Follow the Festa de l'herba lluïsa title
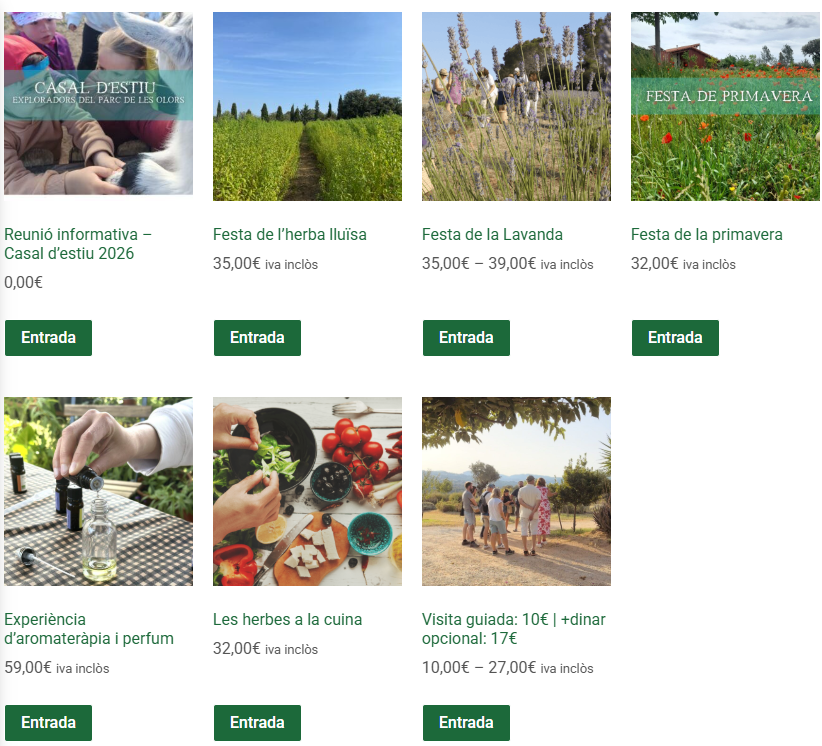 290,234
